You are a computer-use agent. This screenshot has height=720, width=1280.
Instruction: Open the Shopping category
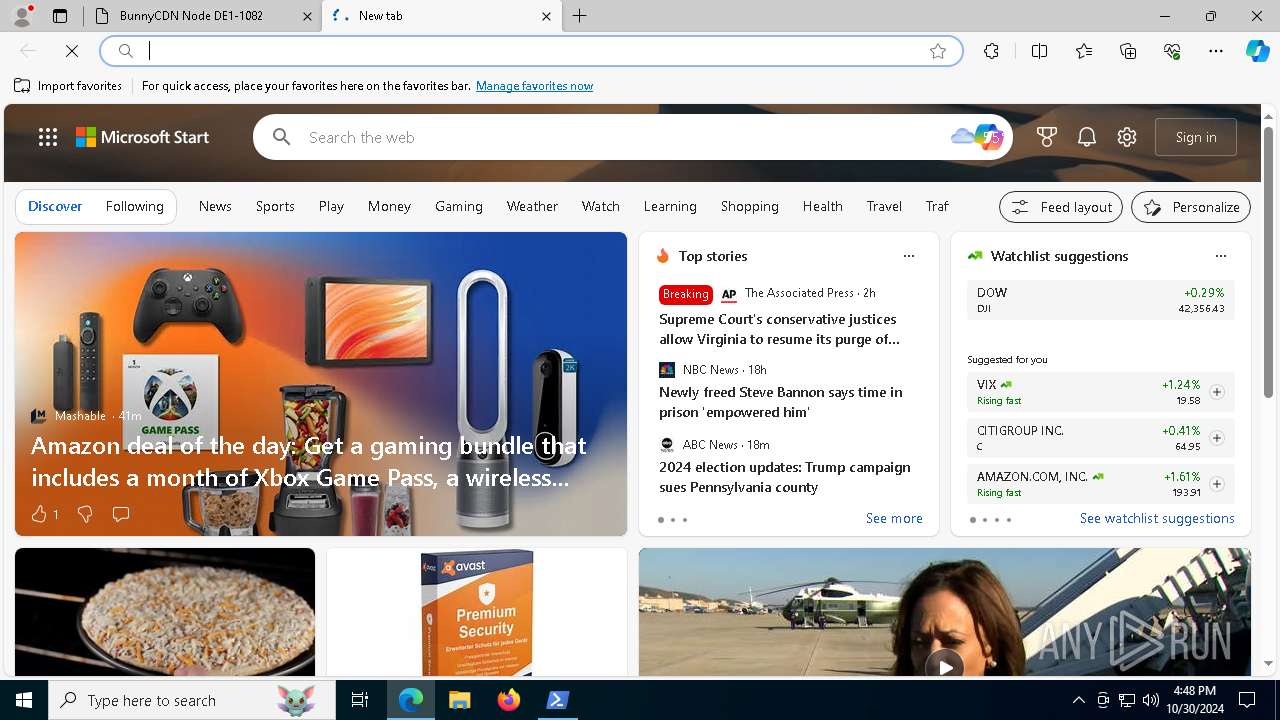[x=750, y=206]
